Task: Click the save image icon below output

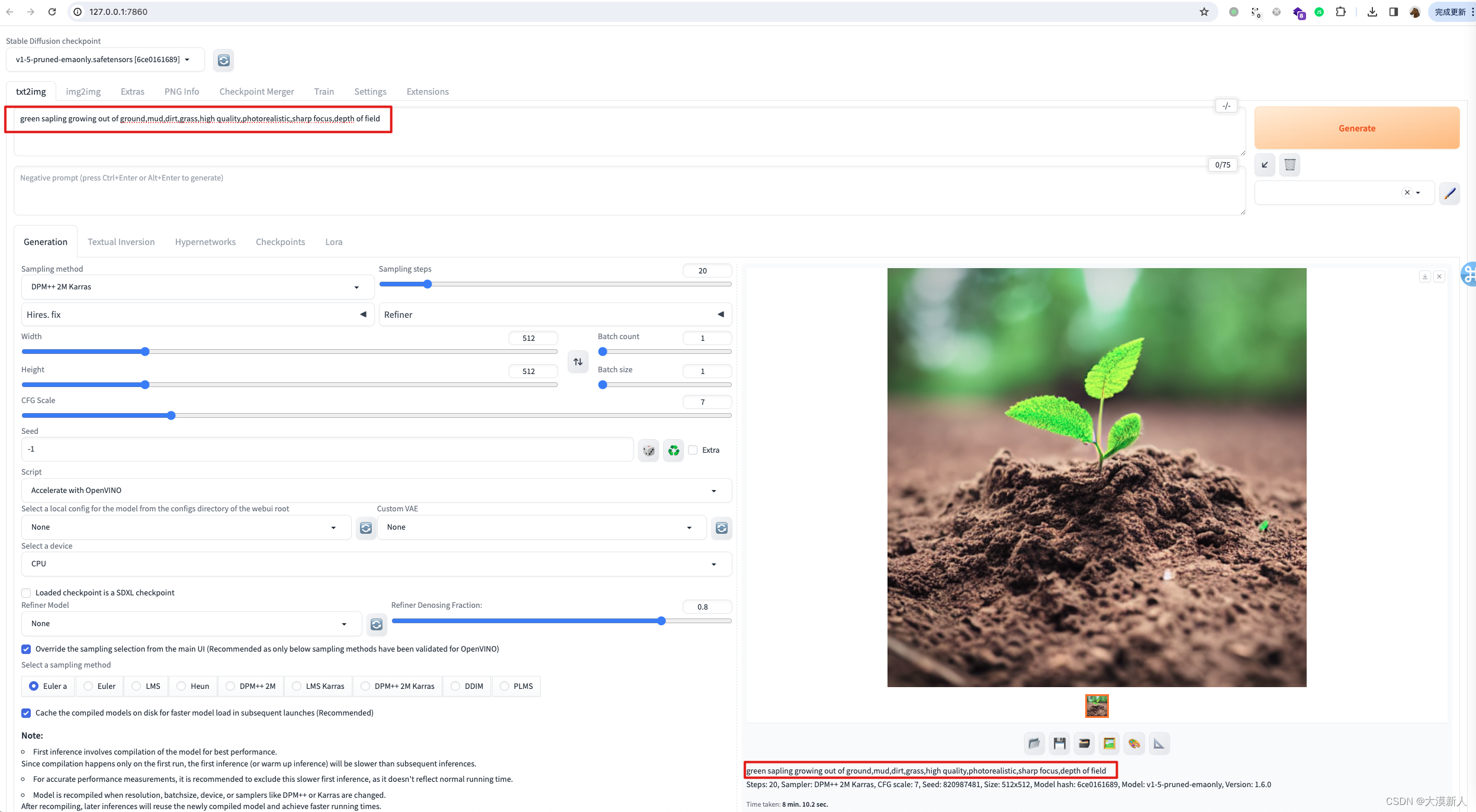Action: pyautogui.click(x=1059, y=743)
